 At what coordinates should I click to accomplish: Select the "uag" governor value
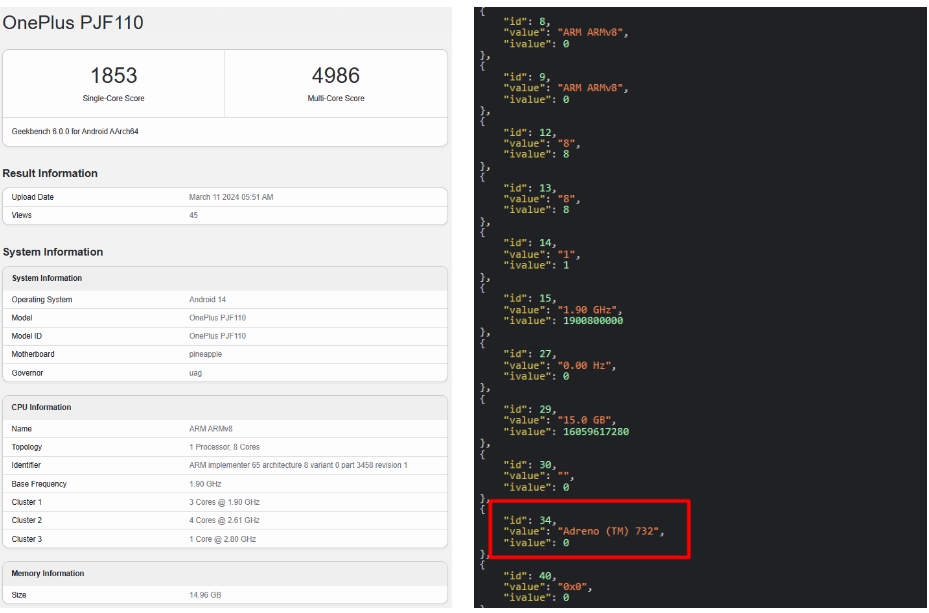(196, 373)
